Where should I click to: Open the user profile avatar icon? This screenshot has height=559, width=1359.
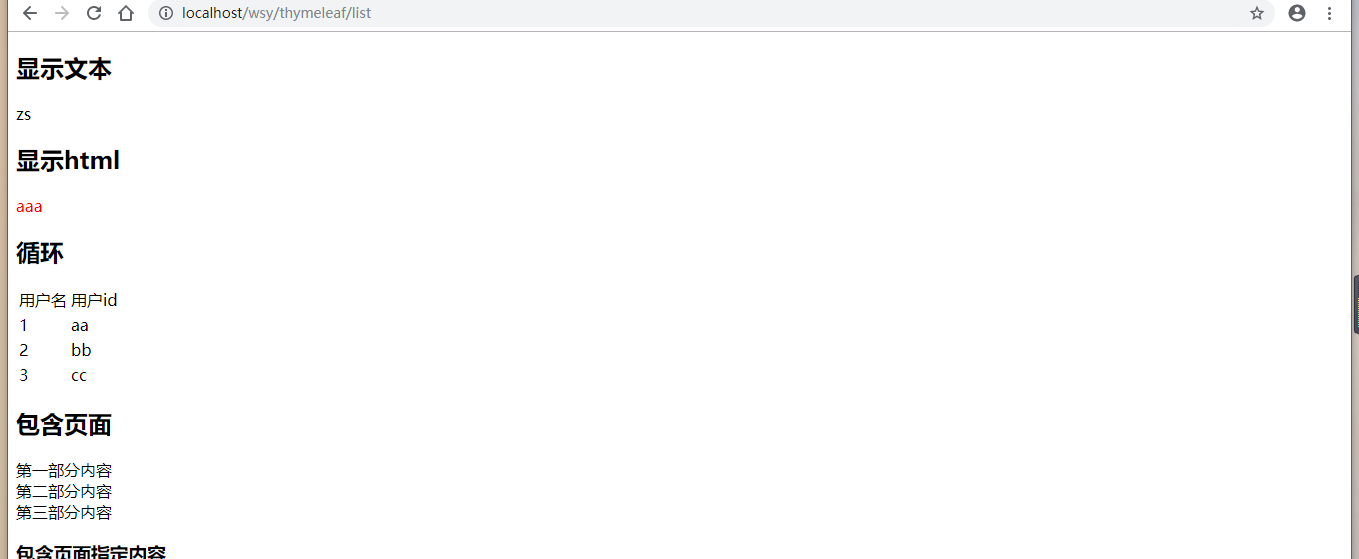pos(1297,13)
